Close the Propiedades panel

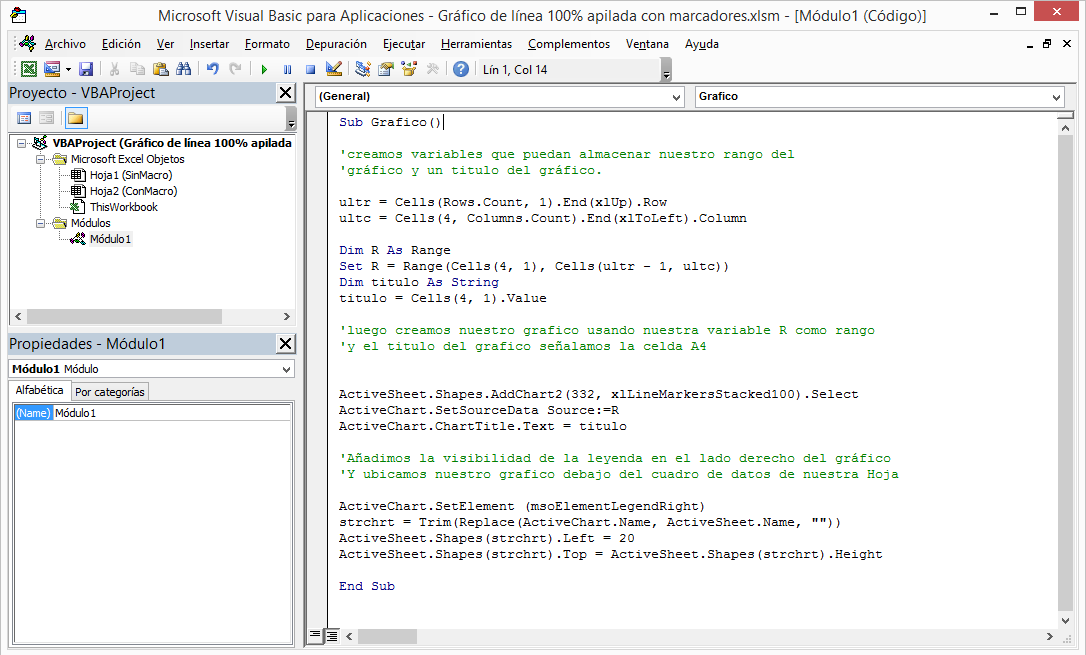tap(285, 344)
